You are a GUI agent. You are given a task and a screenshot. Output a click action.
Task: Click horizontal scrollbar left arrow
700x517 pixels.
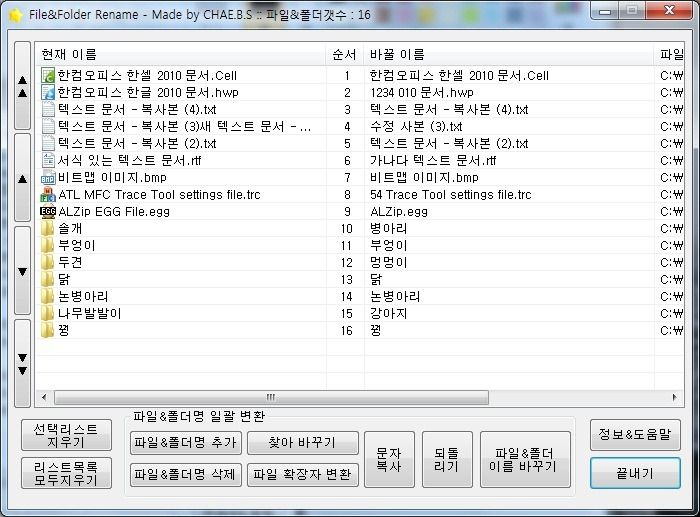coord(44,397)
